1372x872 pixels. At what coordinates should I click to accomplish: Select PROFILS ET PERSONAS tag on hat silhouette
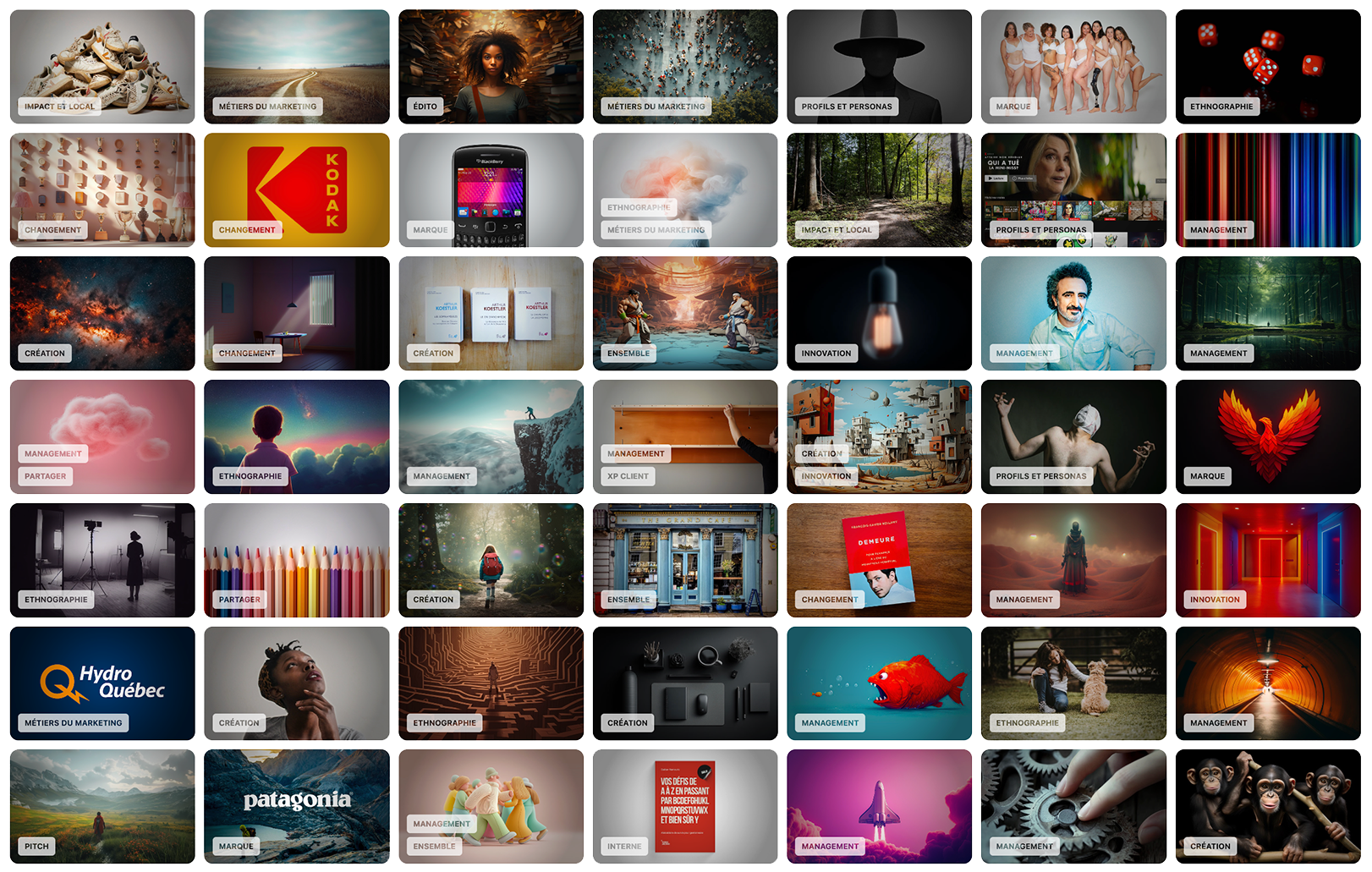pos(847,107)
